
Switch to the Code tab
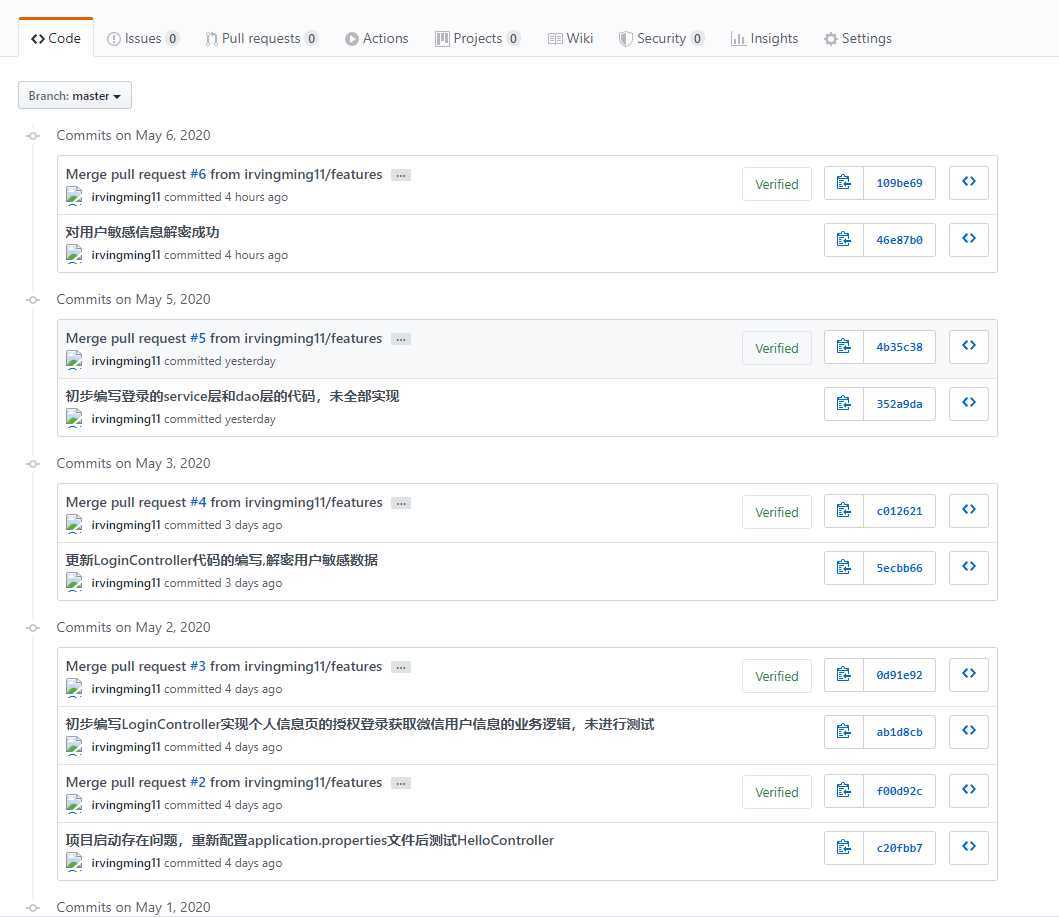[x=55, y=38]
